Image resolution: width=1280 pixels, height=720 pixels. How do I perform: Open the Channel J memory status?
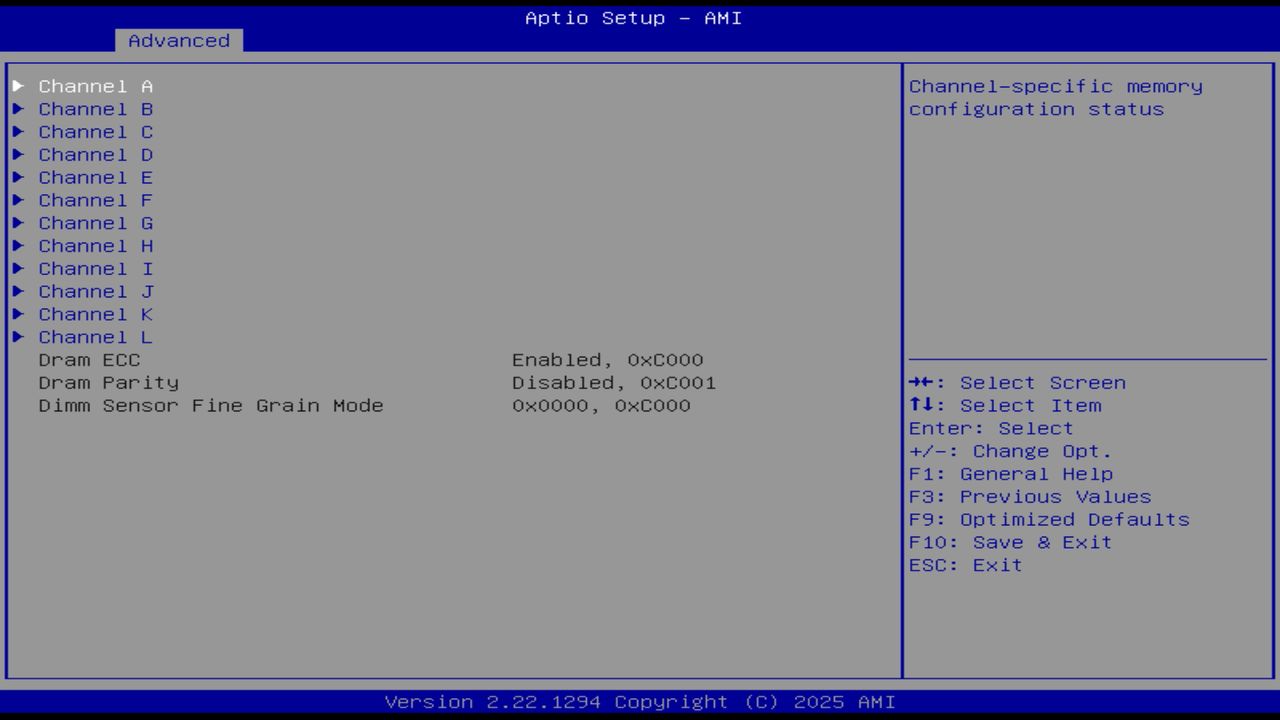click(95, 291)
